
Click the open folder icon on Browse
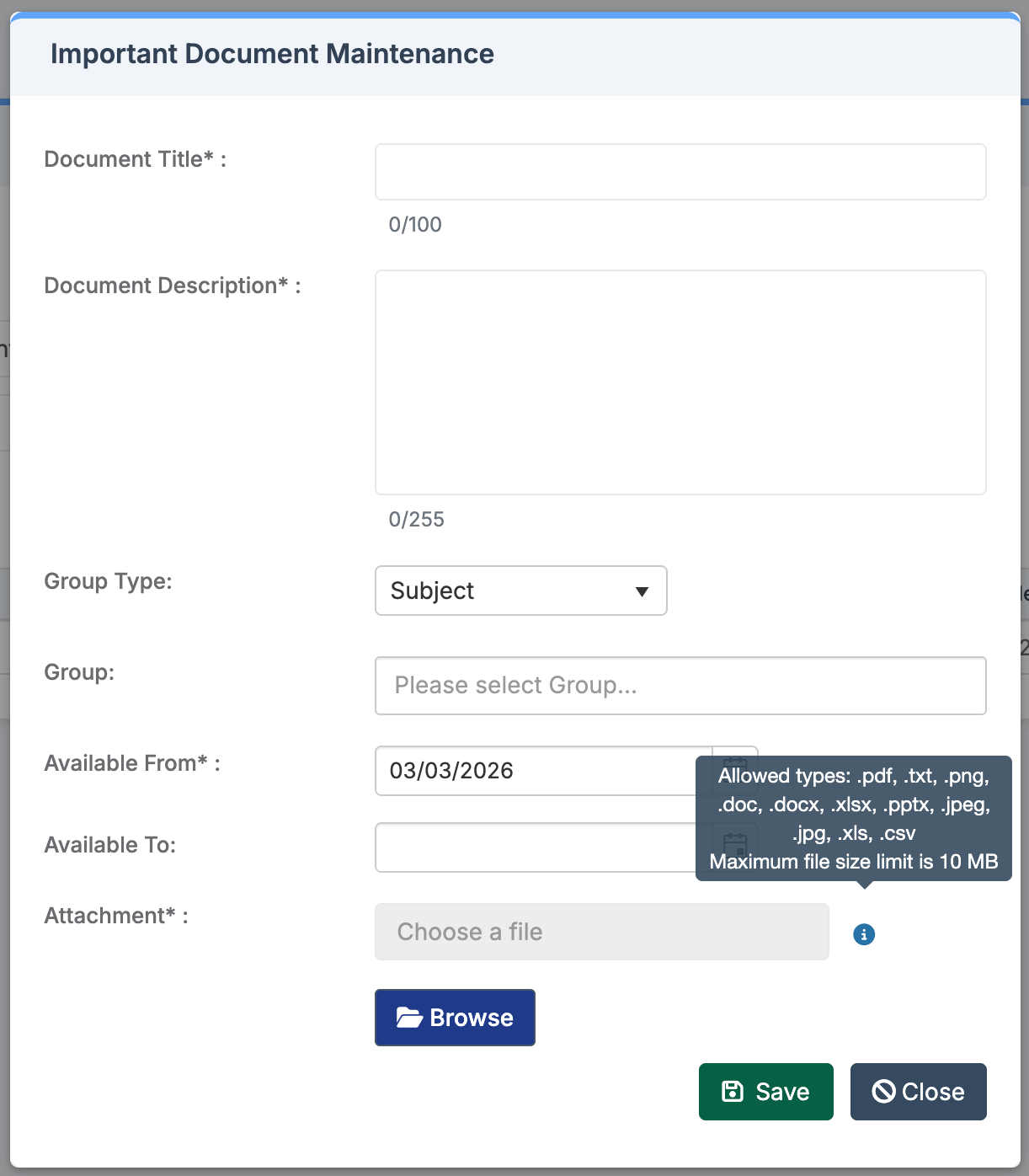pyautogui.click(x=409, y=1018)
